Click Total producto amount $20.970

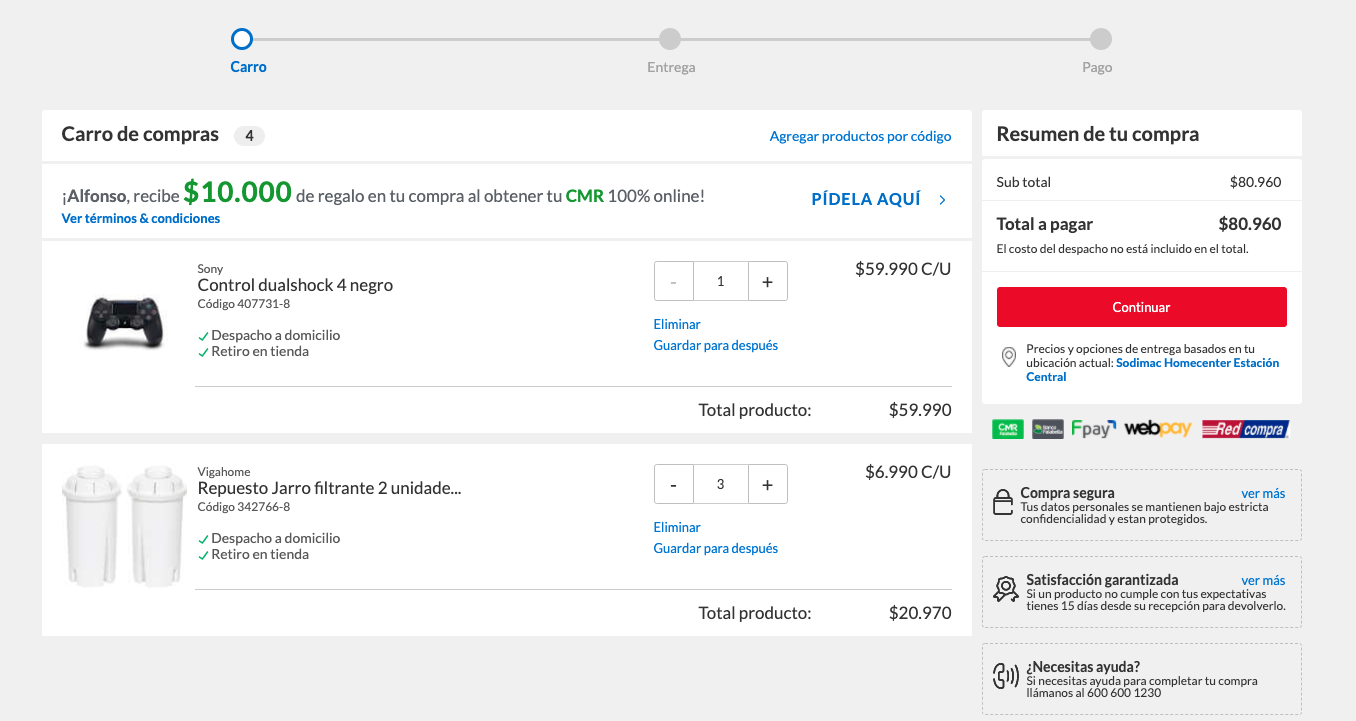coord(920,613)
